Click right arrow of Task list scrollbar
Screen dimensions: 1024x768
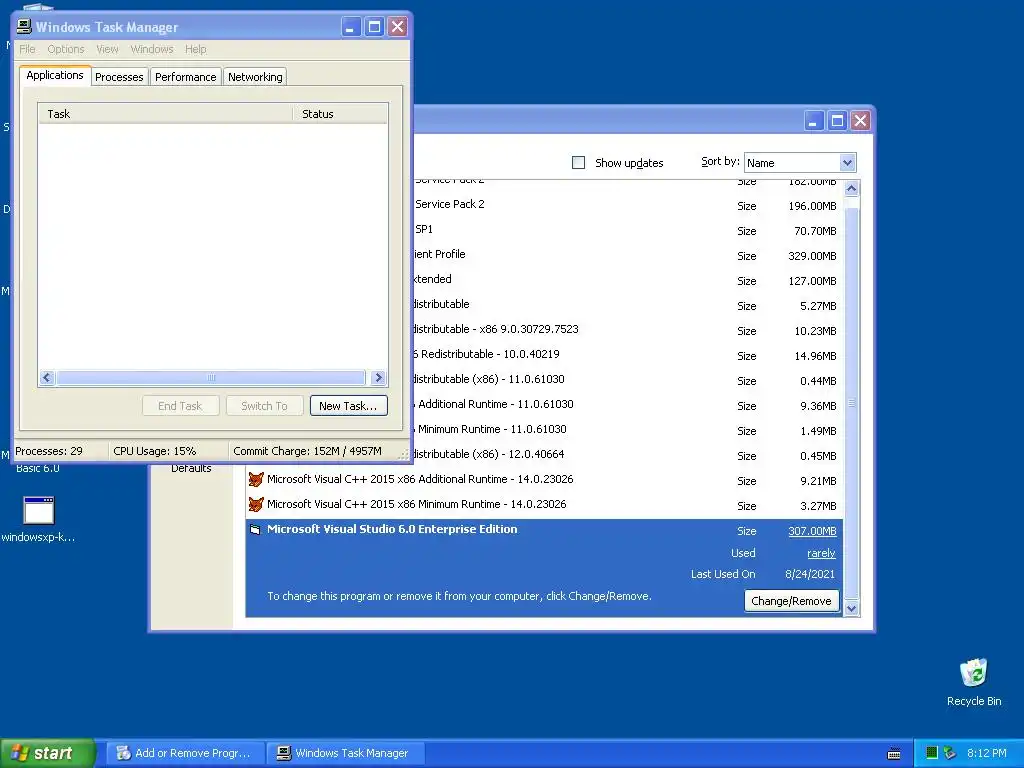click(378, 377)
